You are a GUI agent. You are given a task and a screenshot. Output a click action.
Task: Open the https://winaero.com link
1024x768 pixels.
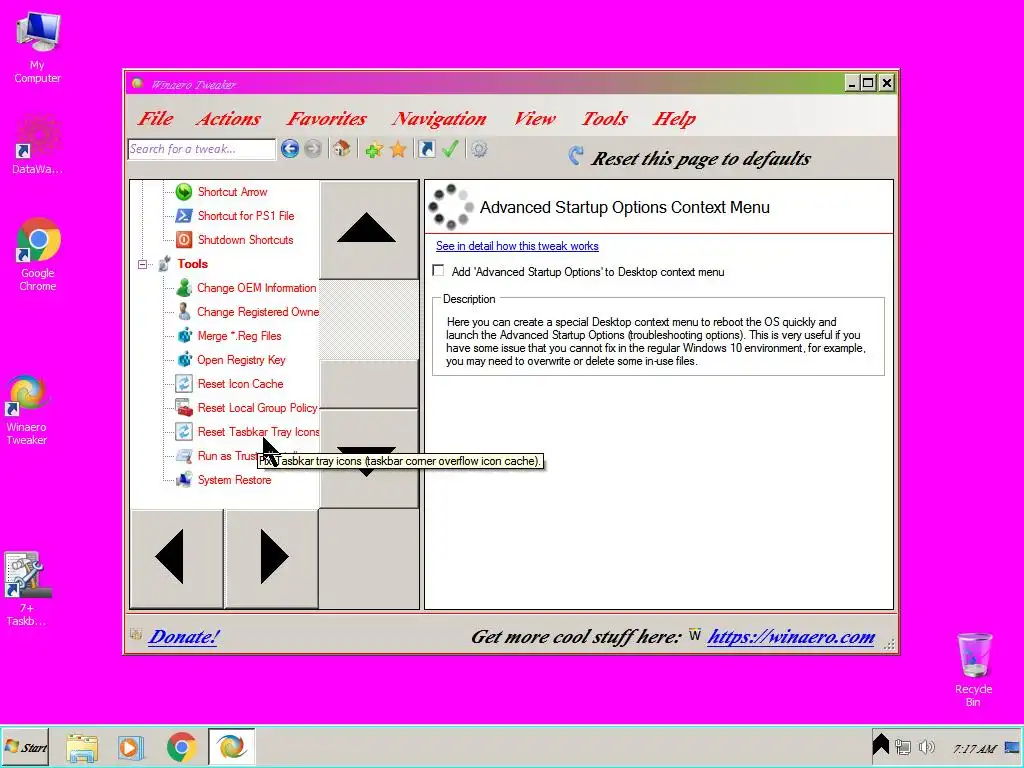pyautogui.click(x=791, y=637)
